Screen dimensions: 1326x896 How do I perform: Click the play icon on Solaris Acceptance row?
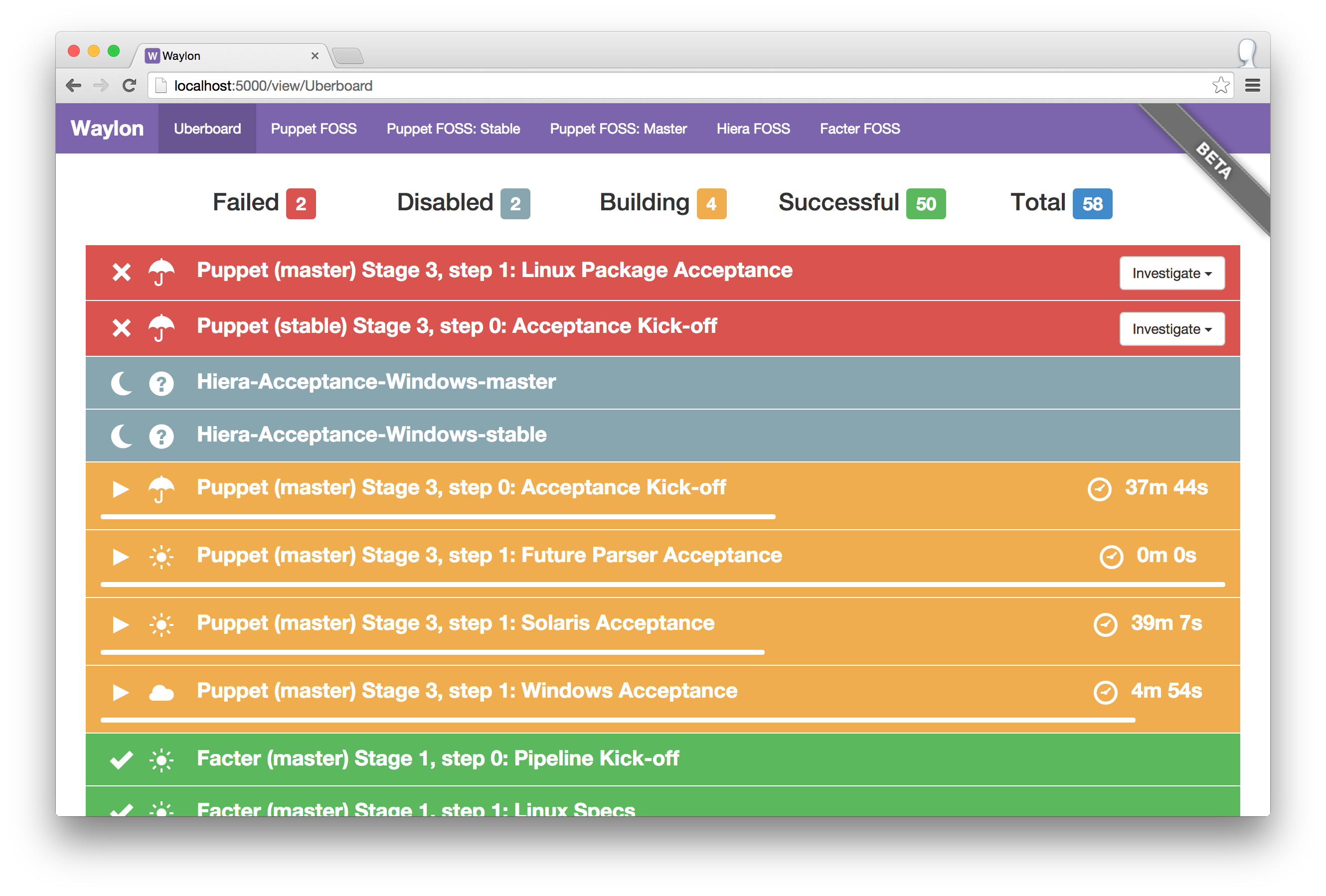click(x=121, y=624)
